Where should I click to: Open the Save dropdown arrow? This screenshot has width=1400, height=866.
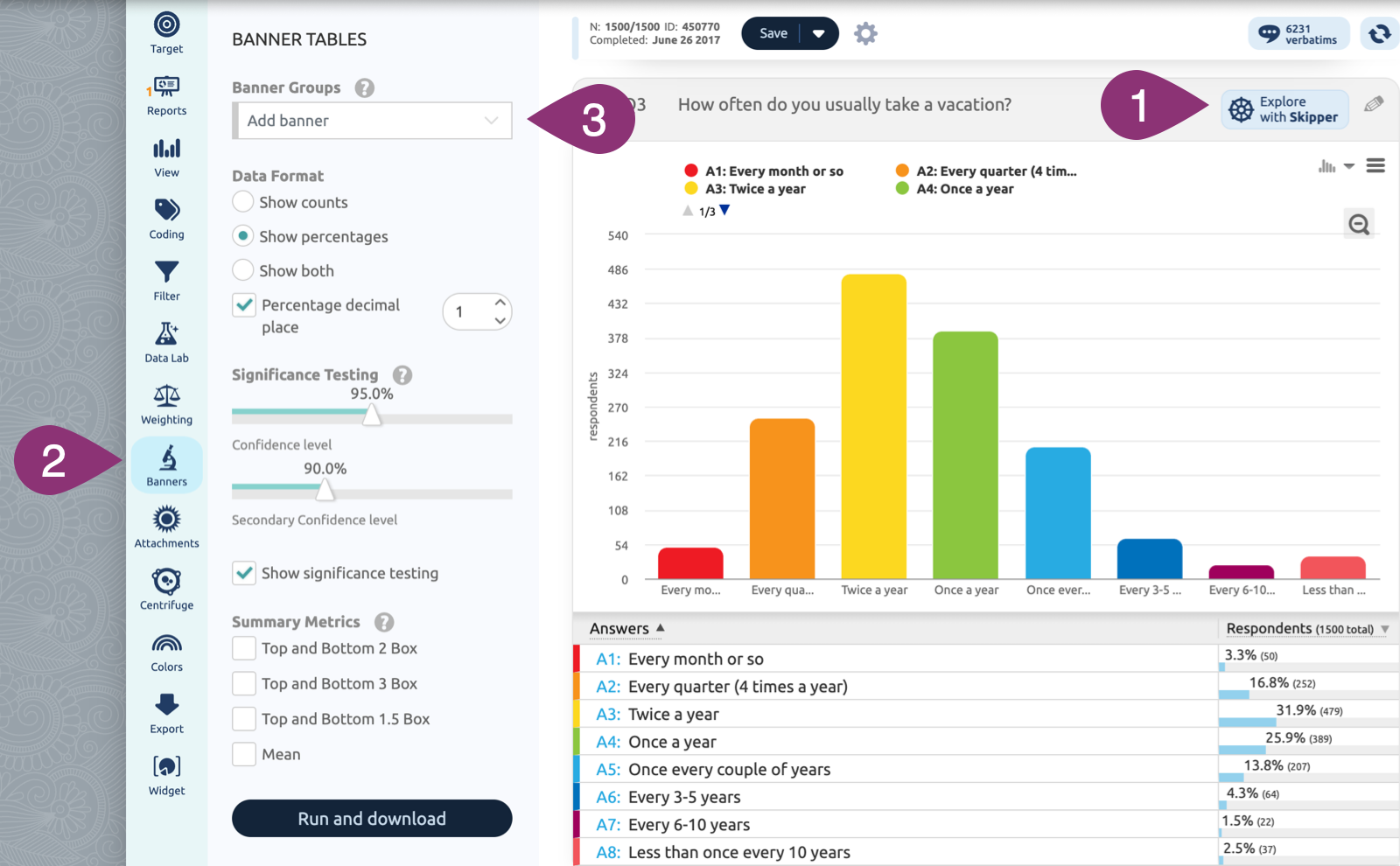[819, 34]
